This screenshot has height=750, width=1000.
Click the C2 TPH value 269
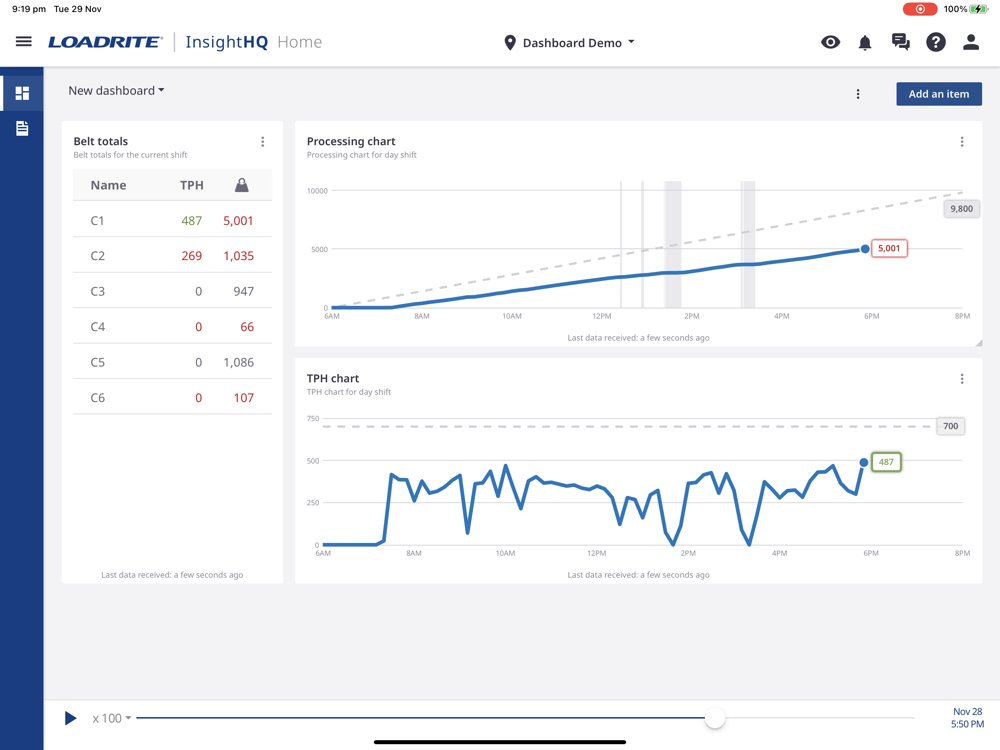point(191,256)
